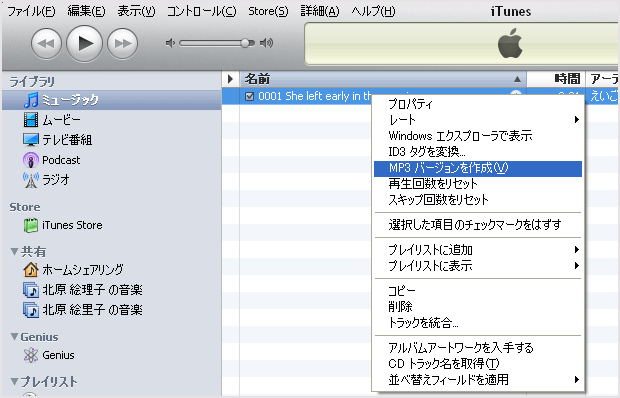
Task: Click the music note icon beside ミュージック
Action: click(x=31, y=100)
